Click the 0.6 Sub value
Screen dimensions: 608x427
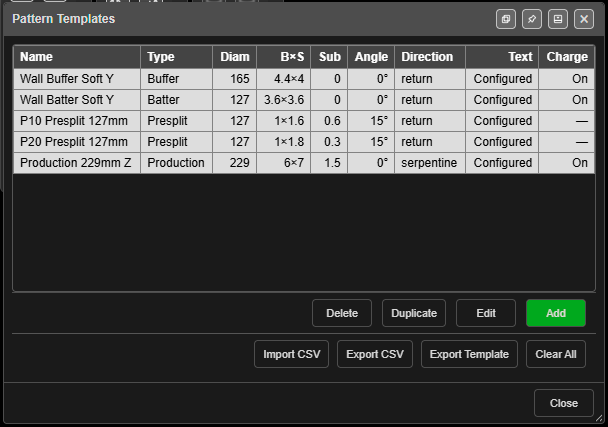(329, 121)
